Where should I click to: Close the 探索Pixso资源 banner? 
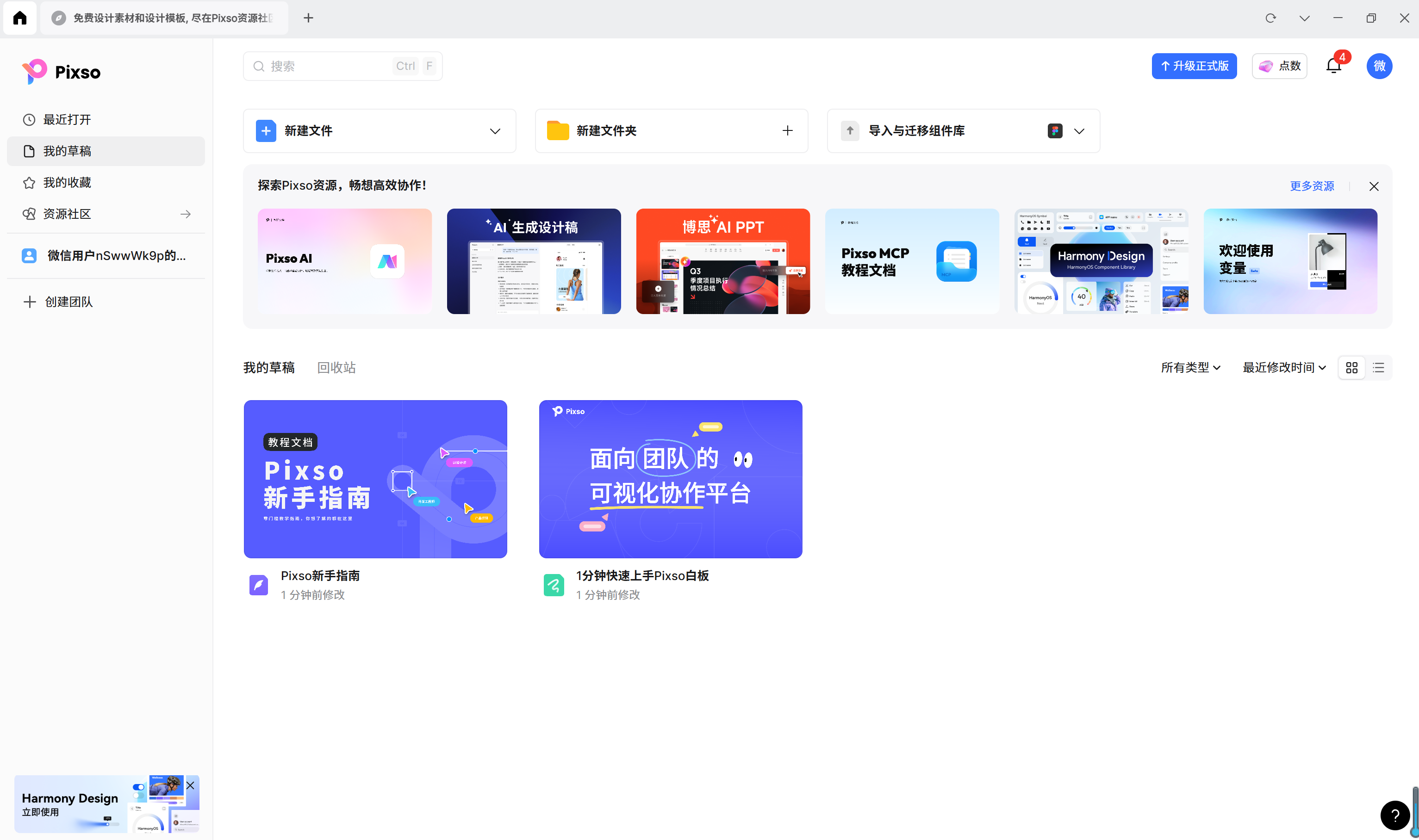click(1373, 186)
